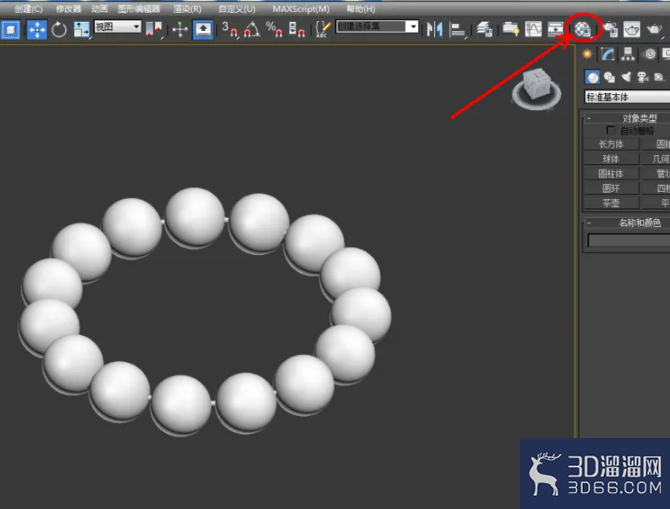Open the 图形编辑器 menu
Viewport: 670px width, 509px height.
[139, 9]
